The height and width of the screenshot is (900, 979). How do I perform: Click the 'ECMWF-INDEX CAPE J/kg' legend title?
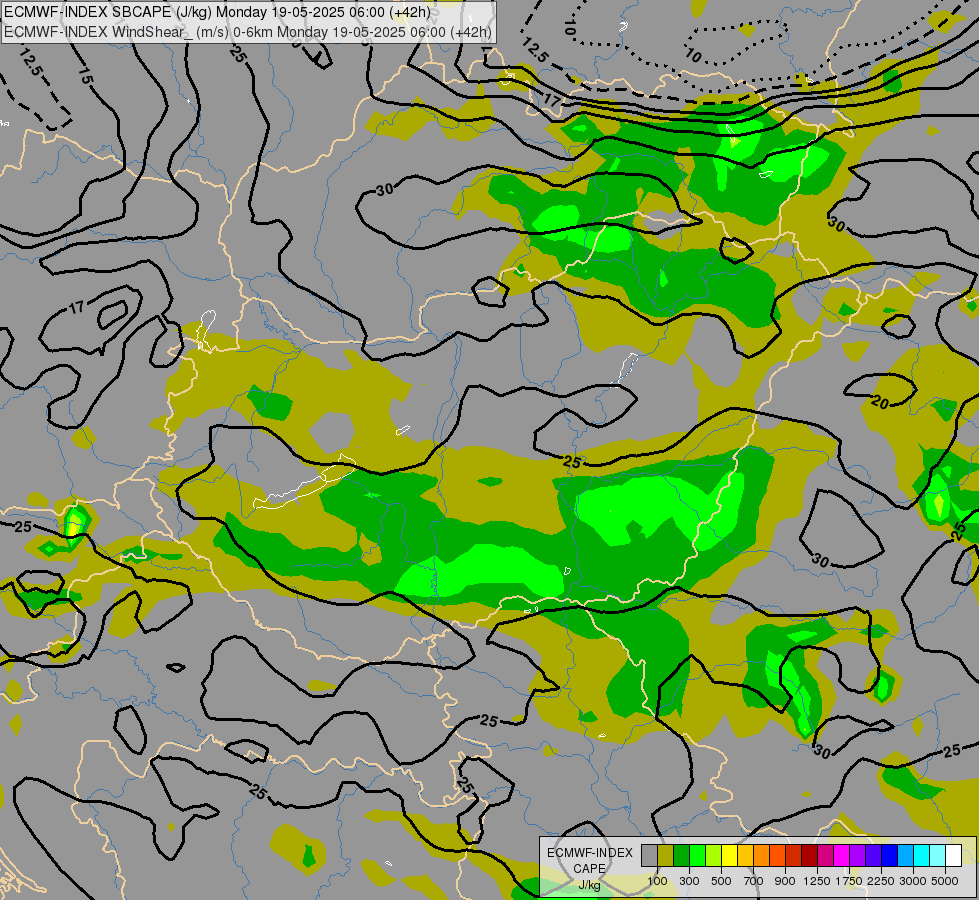pyautogui.click(x=589, y=869)
